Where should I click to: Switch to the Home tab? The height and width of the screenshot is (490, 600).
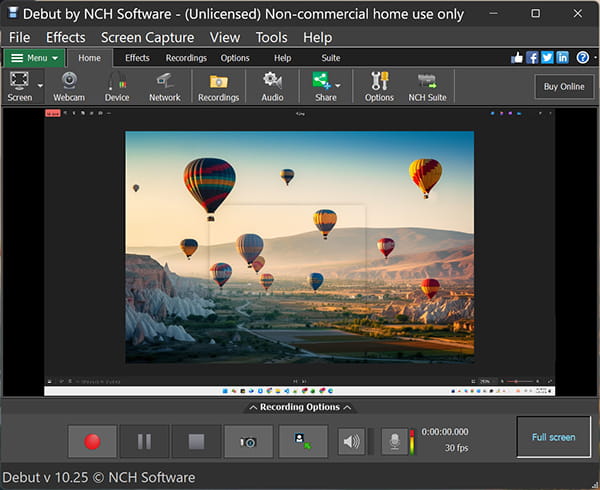pyautogui.click(x=90, y=58)
